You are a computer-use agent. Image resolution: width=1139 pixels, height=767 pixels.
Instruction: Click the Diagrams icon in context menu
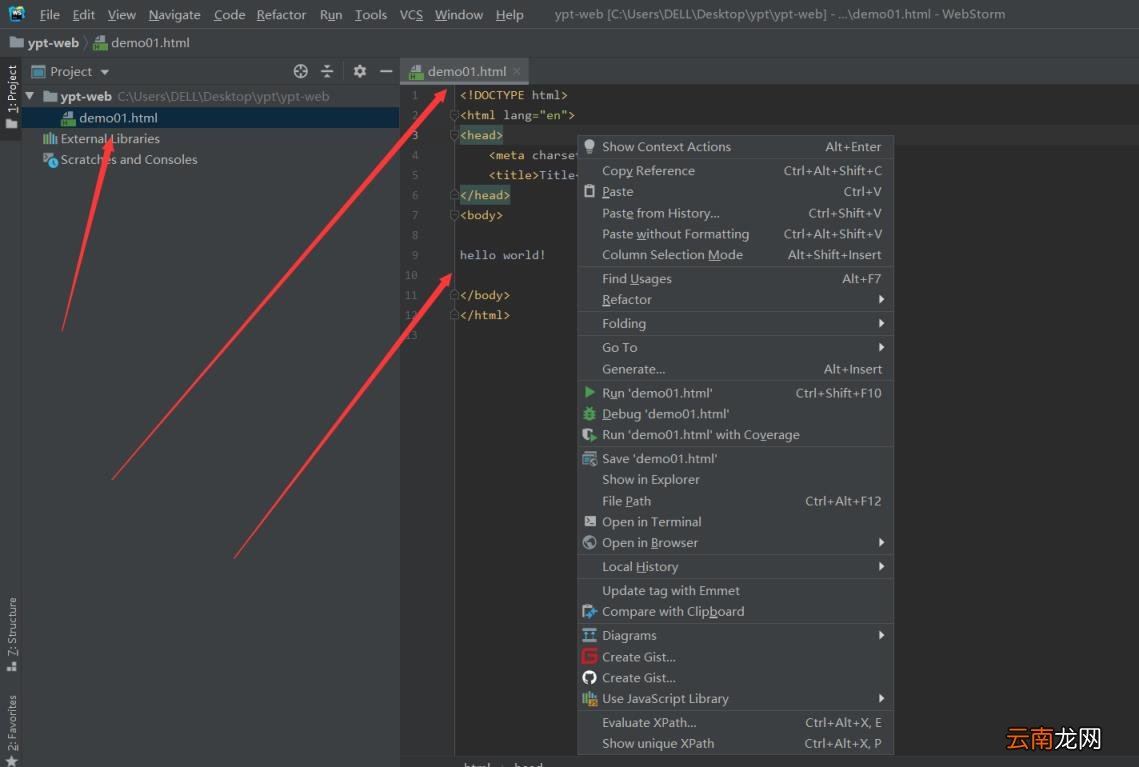pos(589,636)
